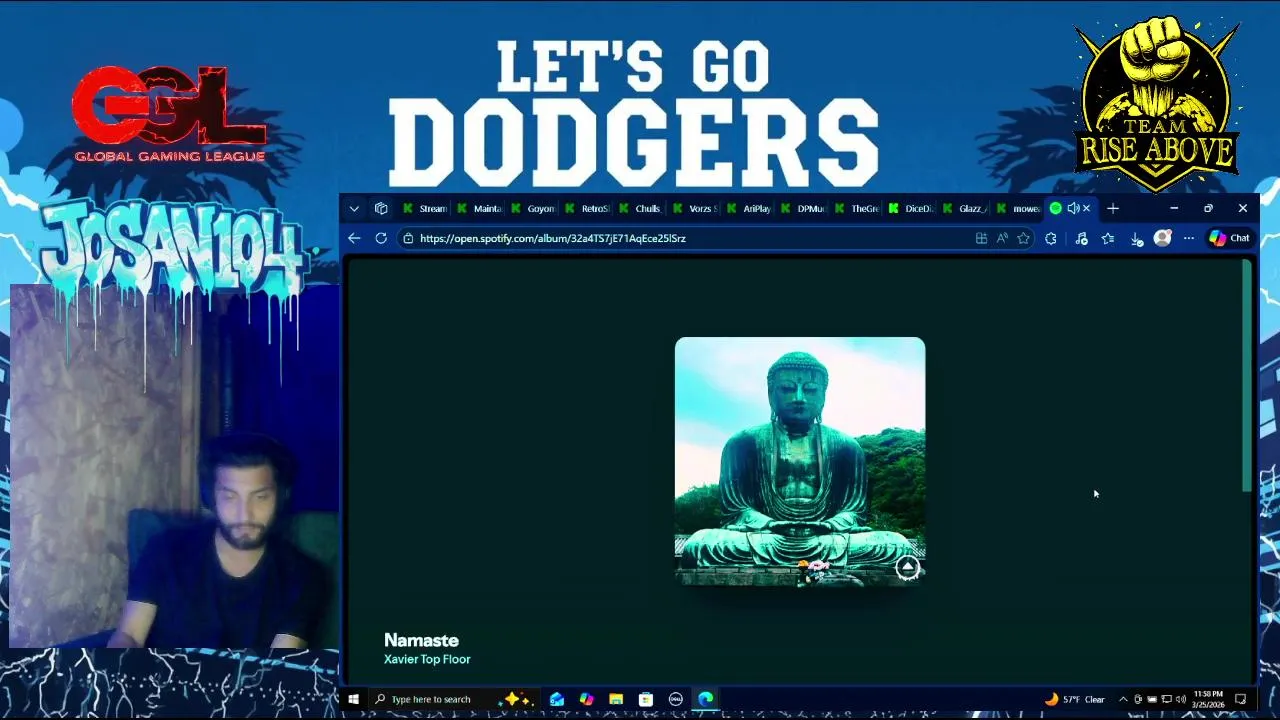Viewport: 1280px width, 720px height.
Task: Open the browser Downloads icon
Action: click(1136, 238)
